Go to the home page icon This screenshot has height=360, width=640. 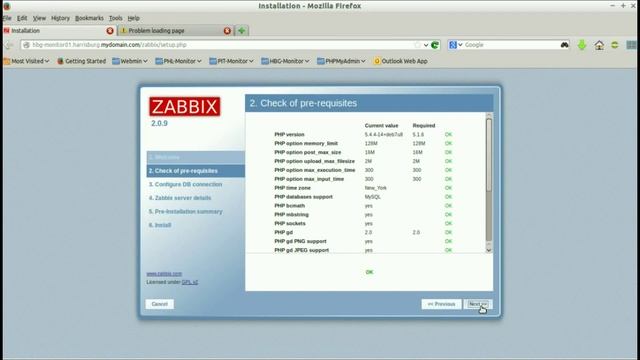[599, 45]
